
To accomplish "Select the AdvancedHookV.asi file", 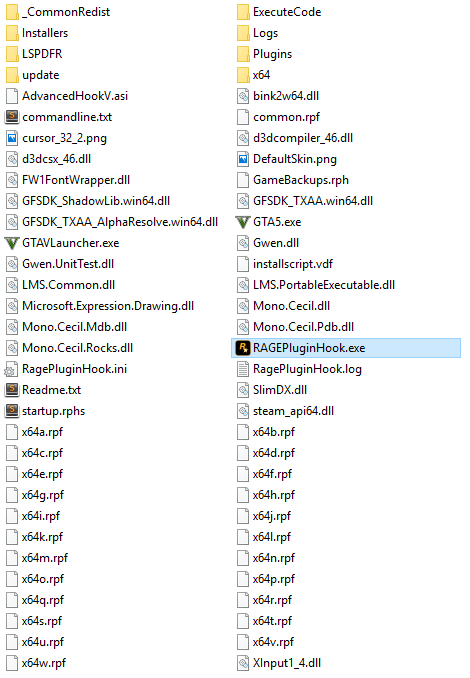I will pyautogui.click(x=67, y=96).
